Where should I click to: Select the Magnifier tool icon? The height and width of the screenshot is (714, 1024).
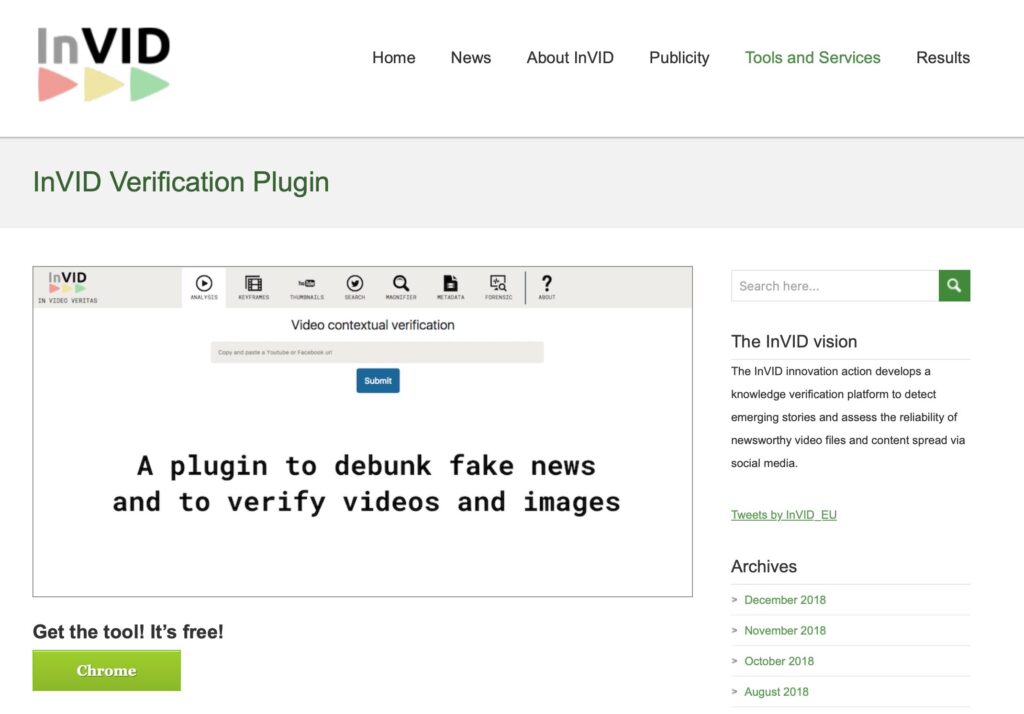[400, 286]
